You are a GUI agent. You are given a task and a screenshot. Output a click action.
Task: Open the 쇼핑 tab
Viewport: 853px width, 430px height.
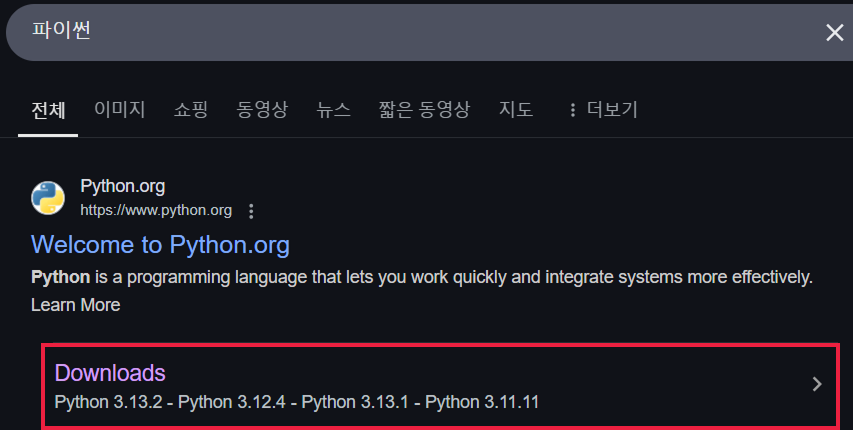pyautogui.click(x=191, y=110)
